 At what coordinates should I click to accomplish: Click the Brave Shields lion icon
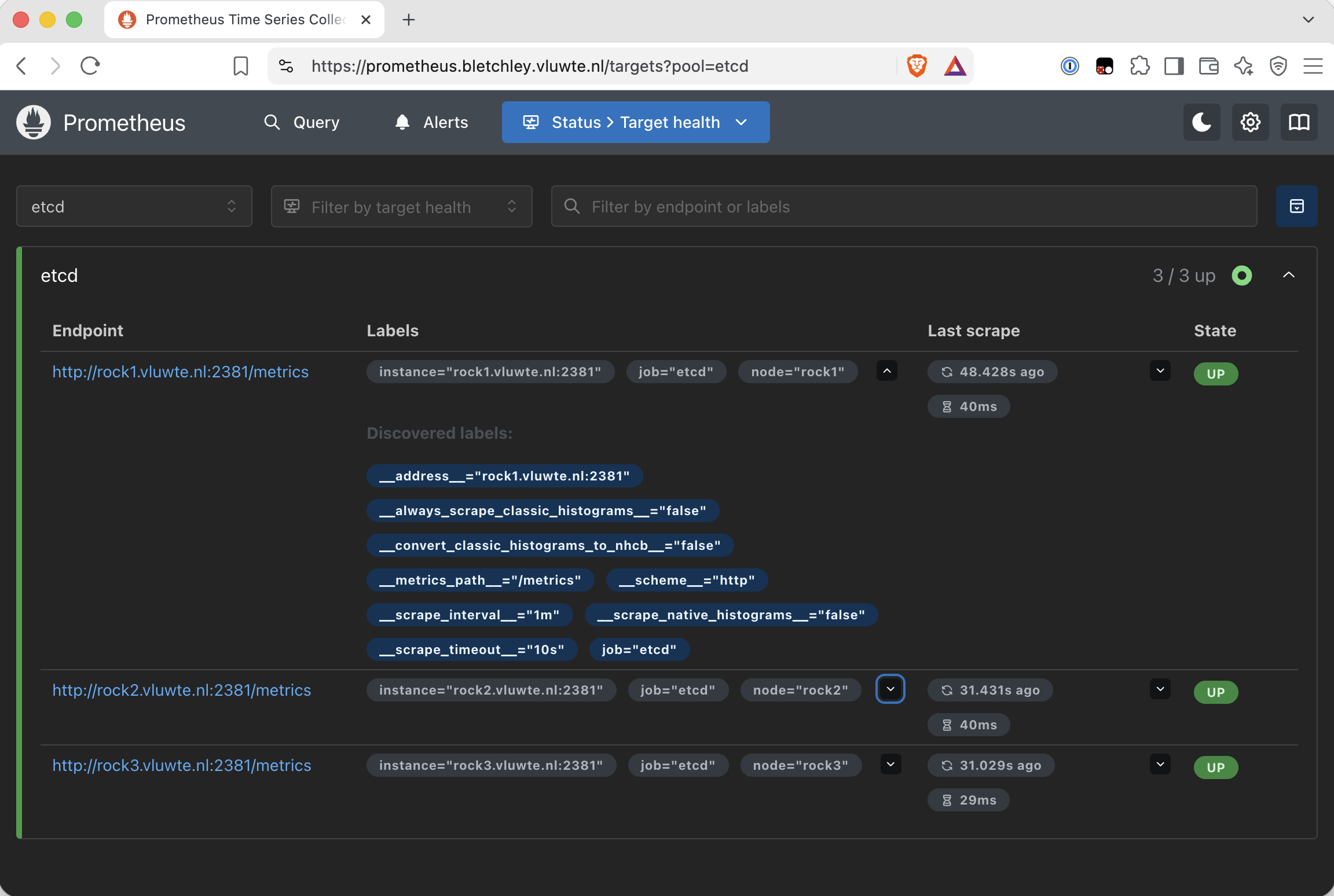pyautogui.click(x=917, y=66)
